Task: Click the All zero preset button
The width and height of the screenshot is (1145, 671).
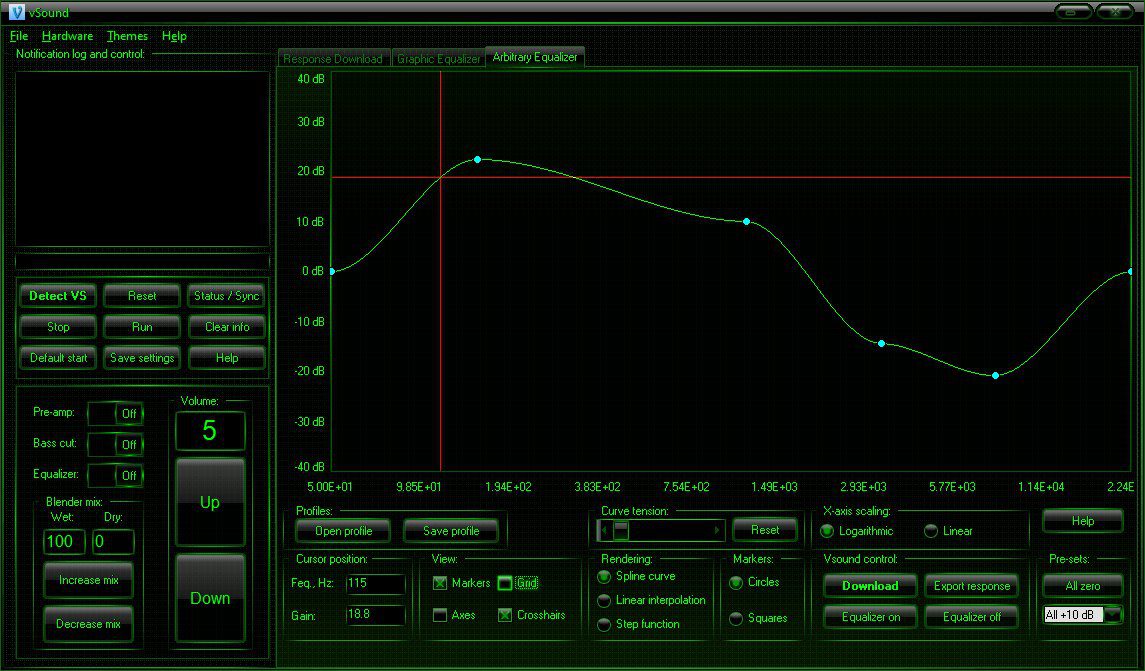Action: (x=1082, y=586)
